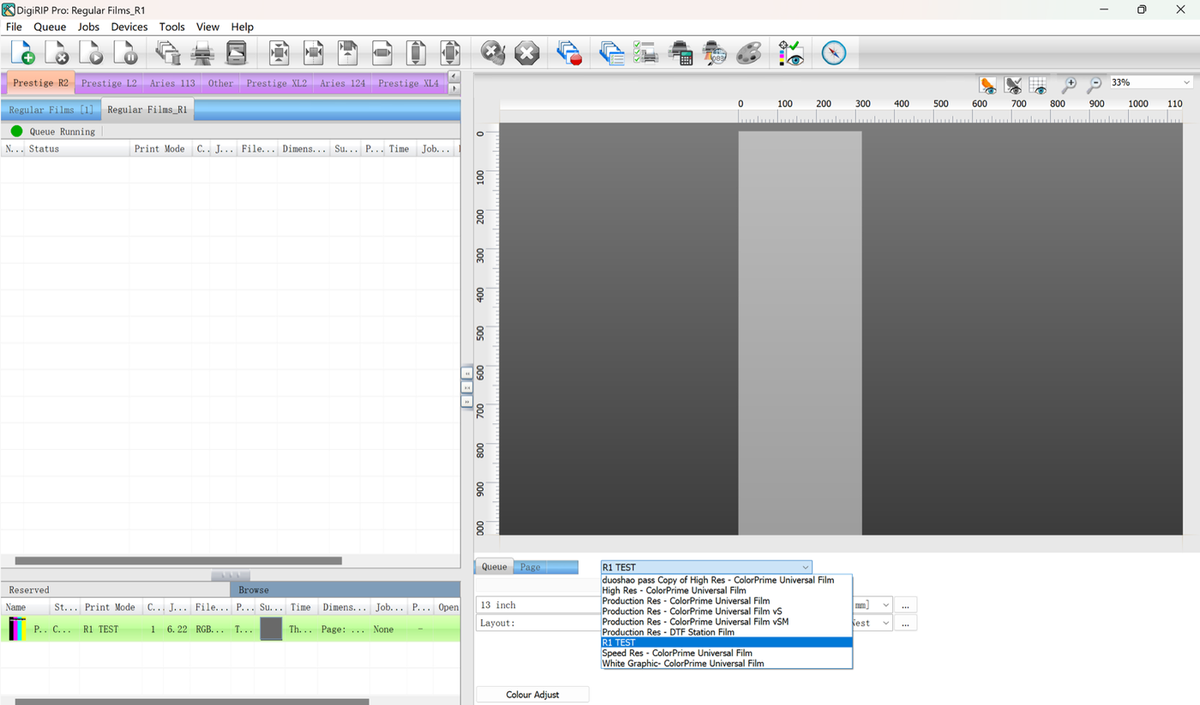Switch to the Prestige XL2 tab
The image size is (1200, 705).
pyautogui.click(x=276, y=83)
